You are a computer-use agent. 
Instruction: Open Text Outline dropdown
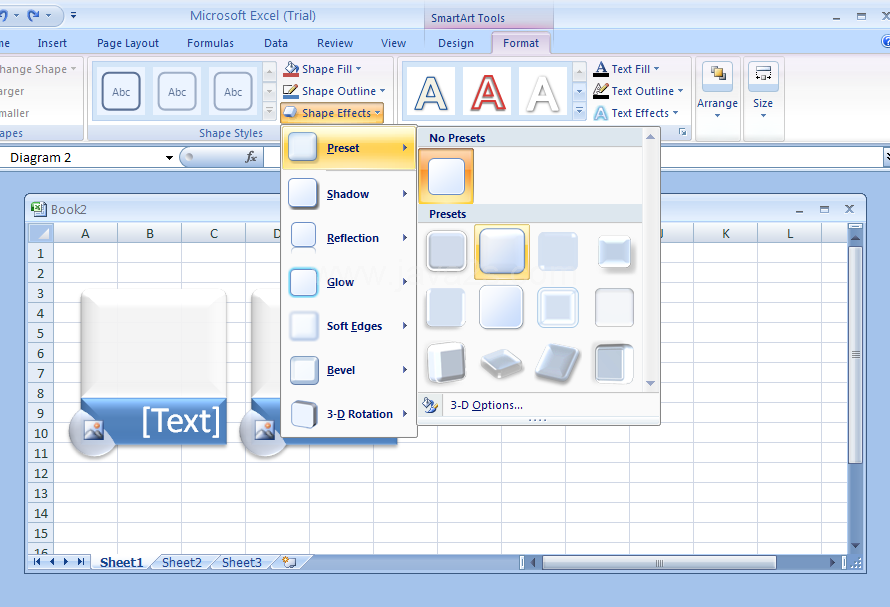638,91
